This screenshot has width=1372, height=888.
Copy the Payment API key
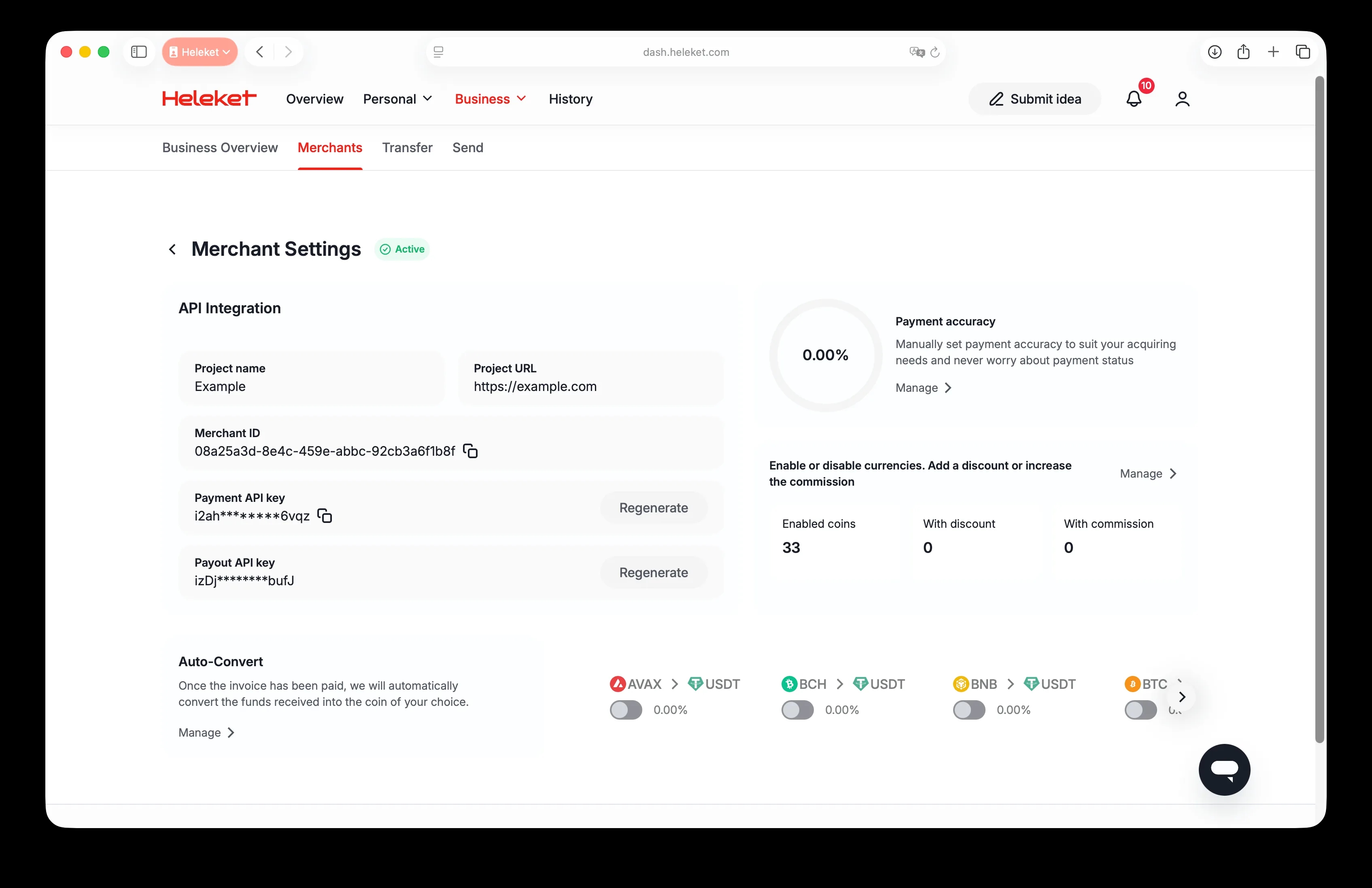(x=325, y=516)
